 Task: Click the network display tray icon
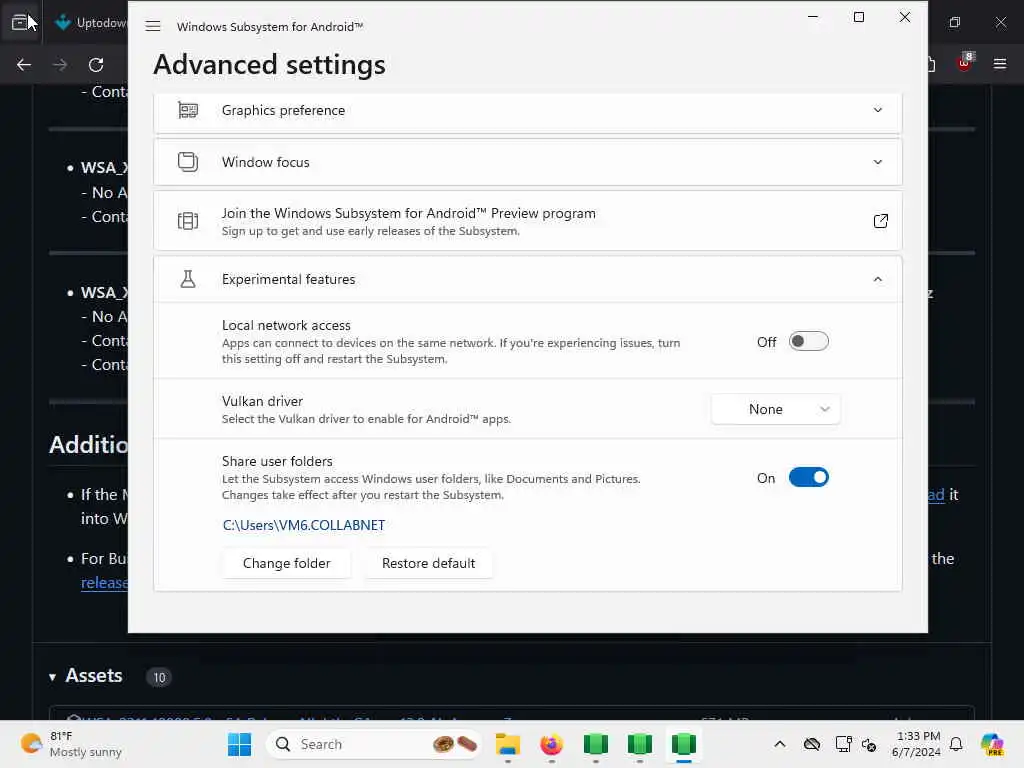click(843, 744)
